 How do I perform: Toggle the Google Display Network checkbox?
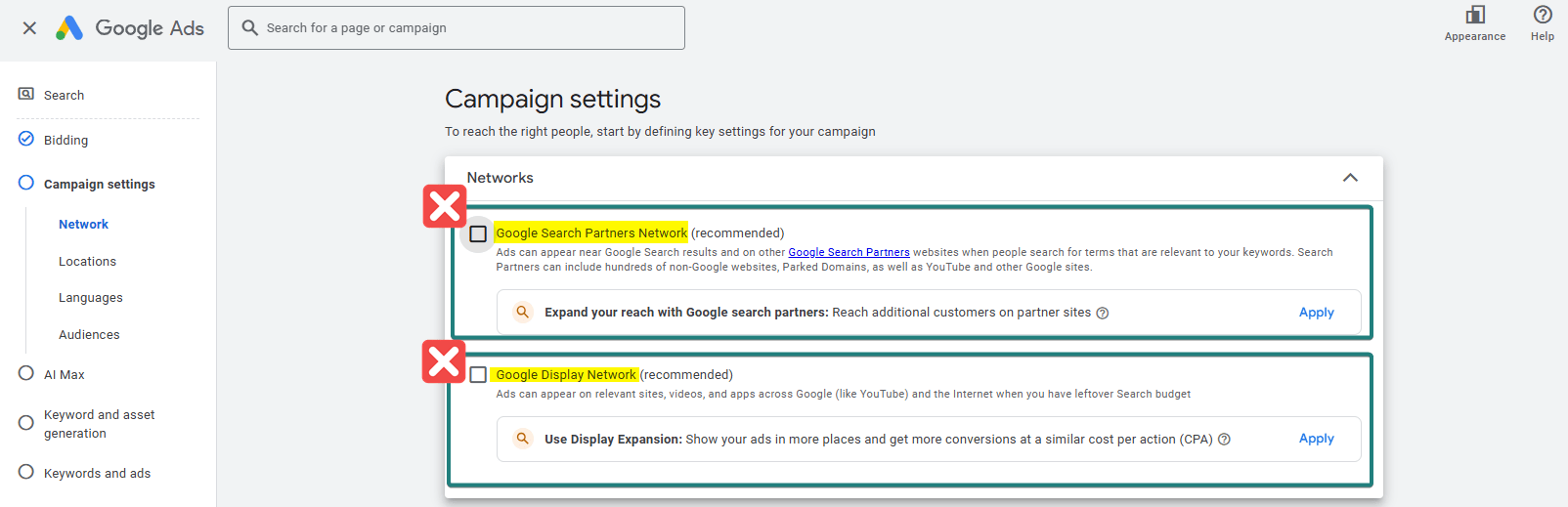[478, 375]
